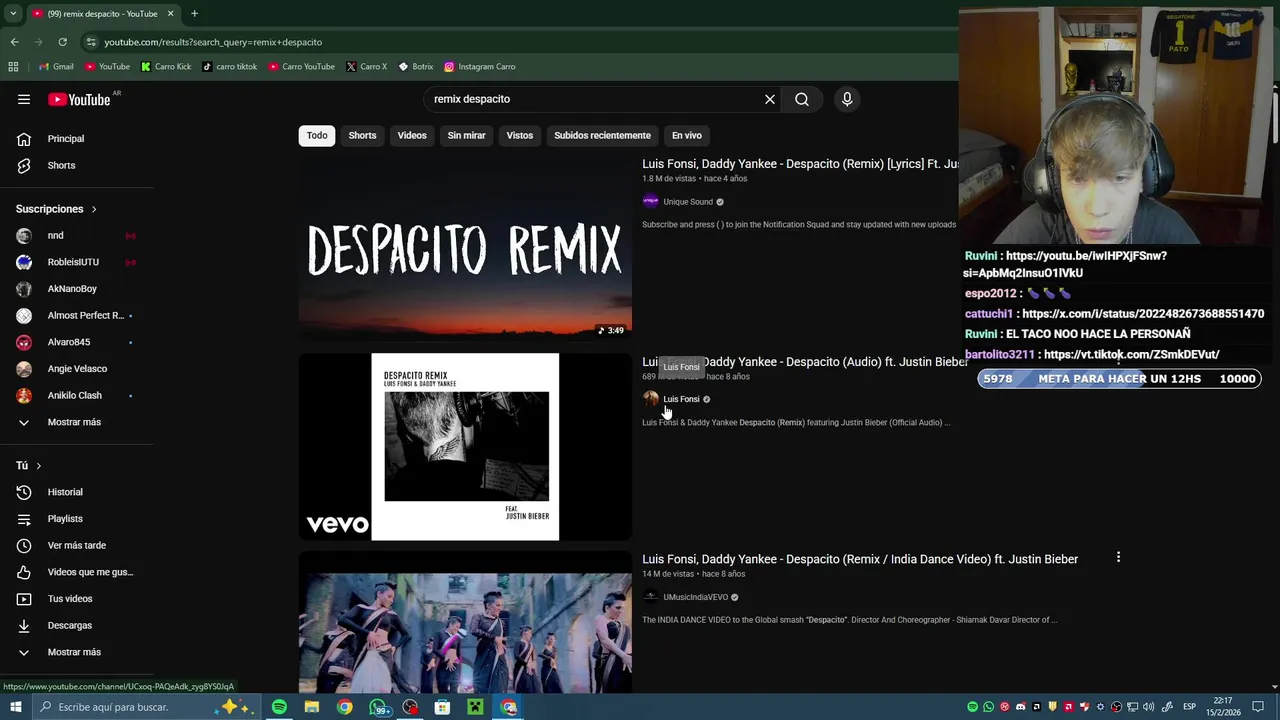Play the India Dance Video thumbnail
1280x720 pixels.
point(465,622)
